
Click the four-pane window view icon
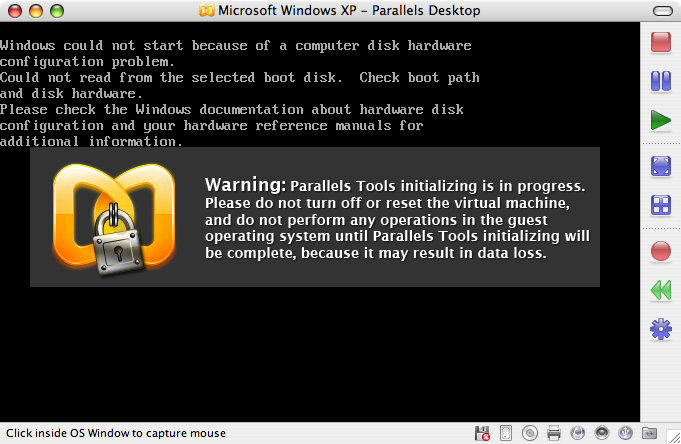[x=661, y=205]
